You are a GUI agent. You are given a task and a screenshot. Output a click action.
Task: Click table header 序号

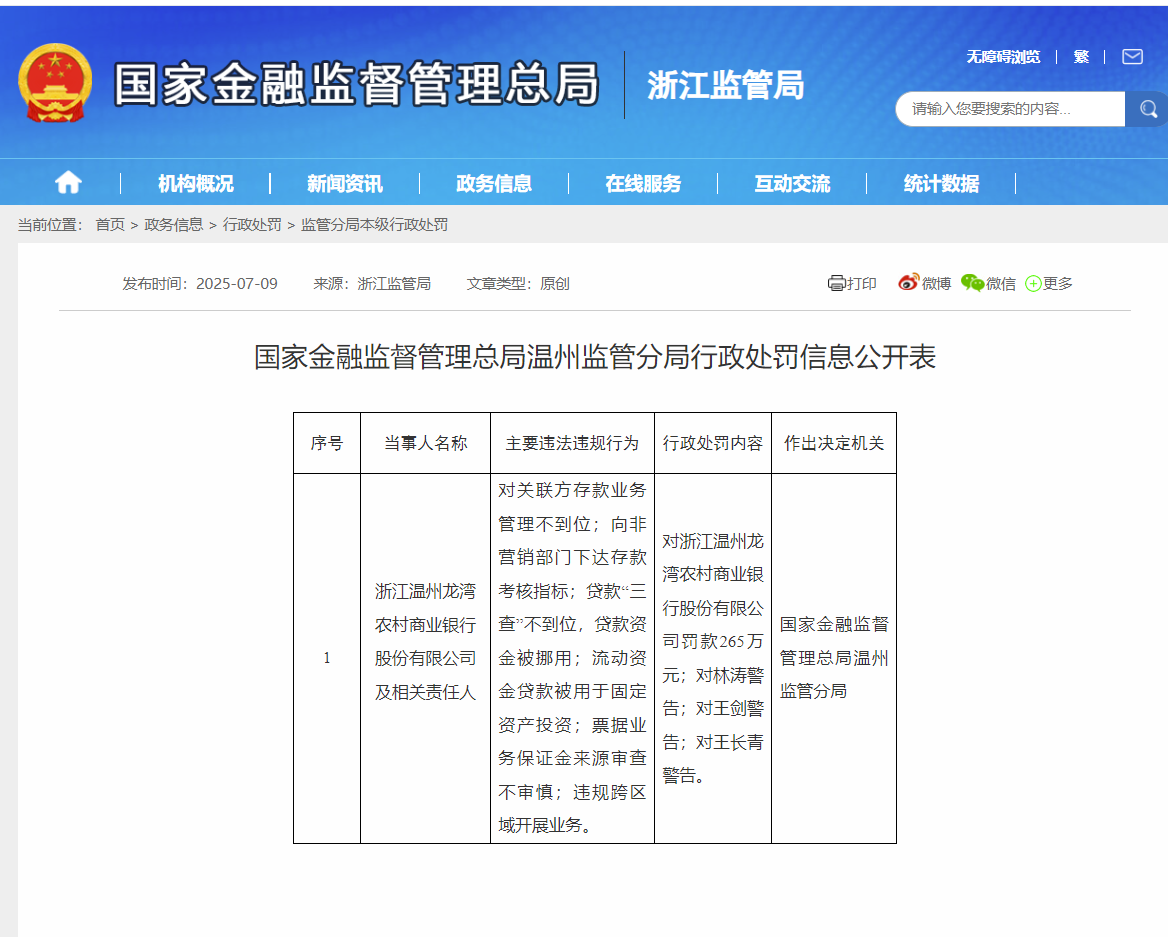coord(327,443)
